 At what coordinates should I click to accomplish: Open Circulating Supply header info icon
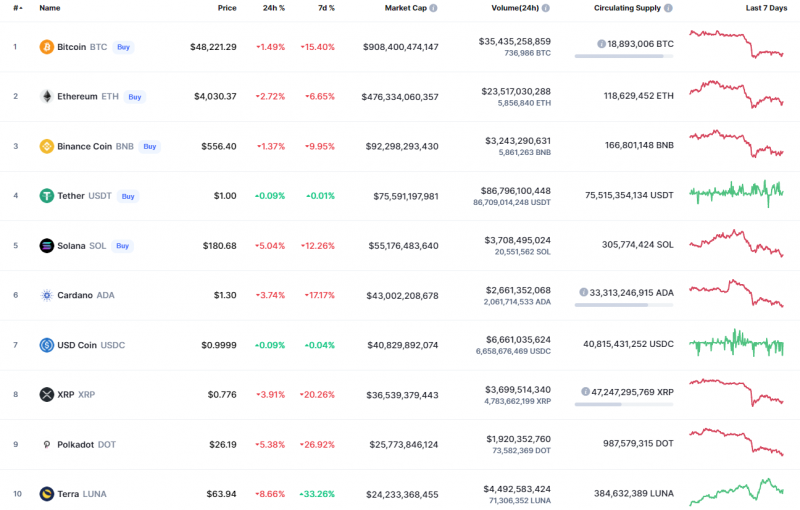point(668,8)
